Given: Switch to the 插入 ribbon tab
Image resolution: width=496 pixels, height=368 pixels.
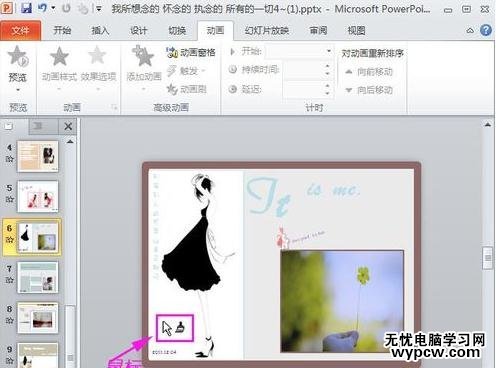Looking at the screenshot, I should click(101, 30).
